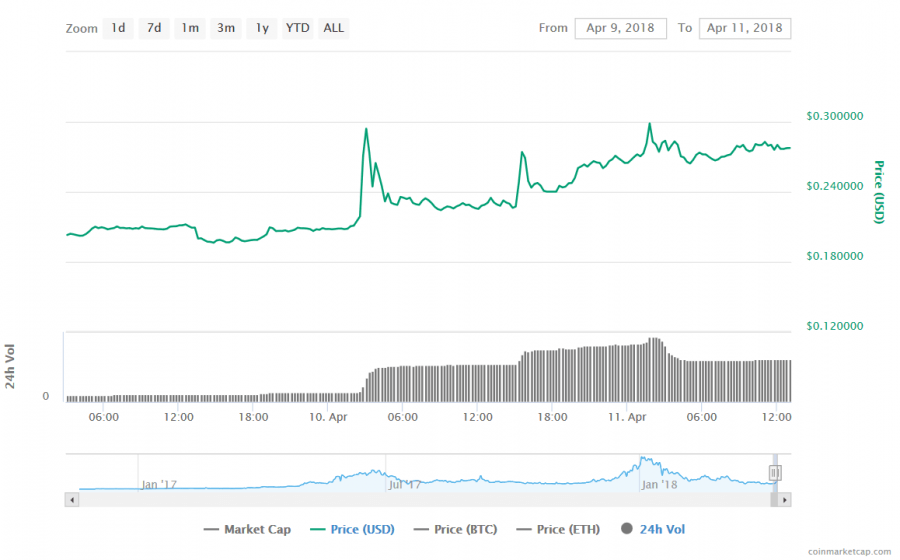The image size is (900, 560).
Task: Edit the From date field
Action: 620,28
